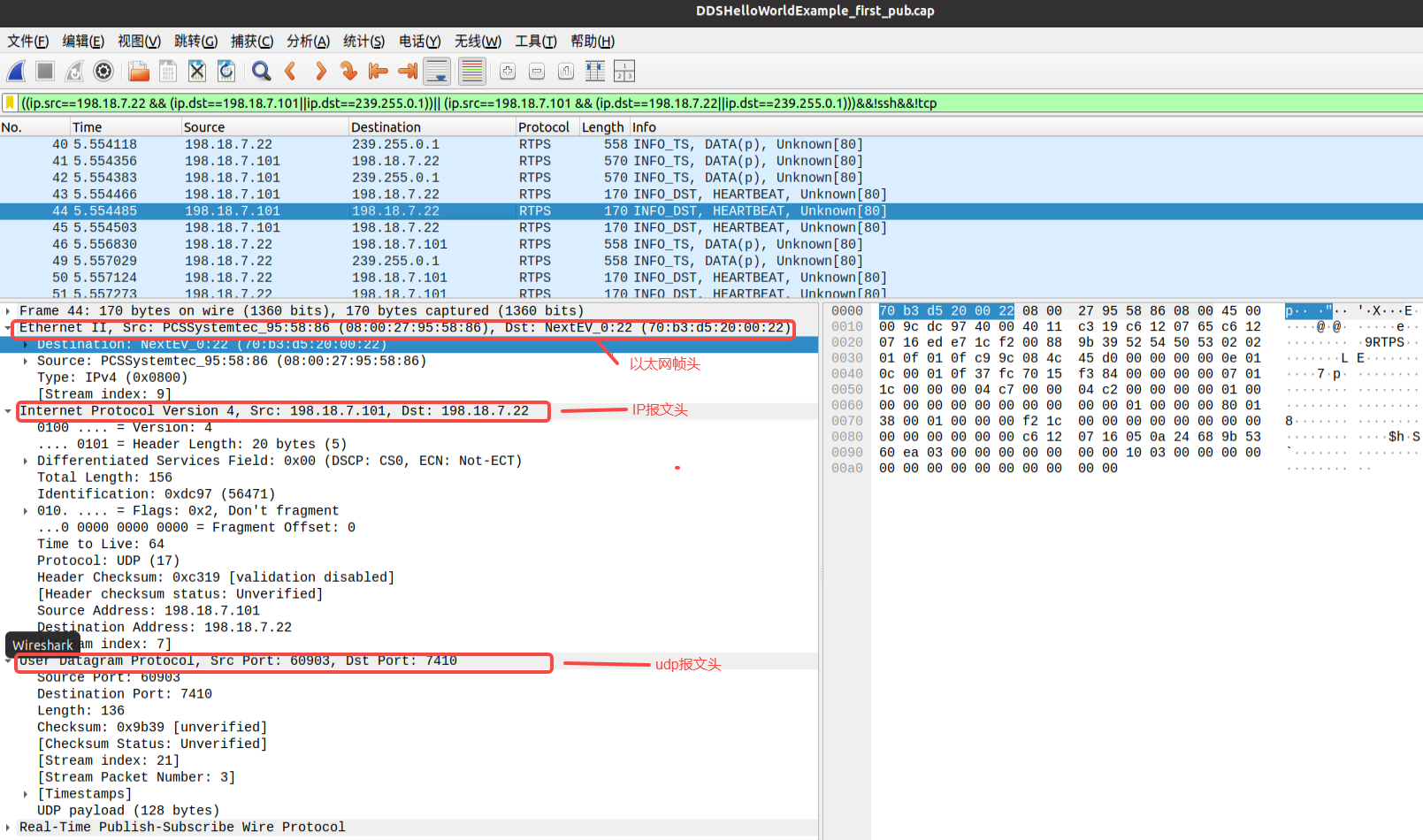Sort packets by Source column
Viewport: 1423px width, 840px height.
264,127
